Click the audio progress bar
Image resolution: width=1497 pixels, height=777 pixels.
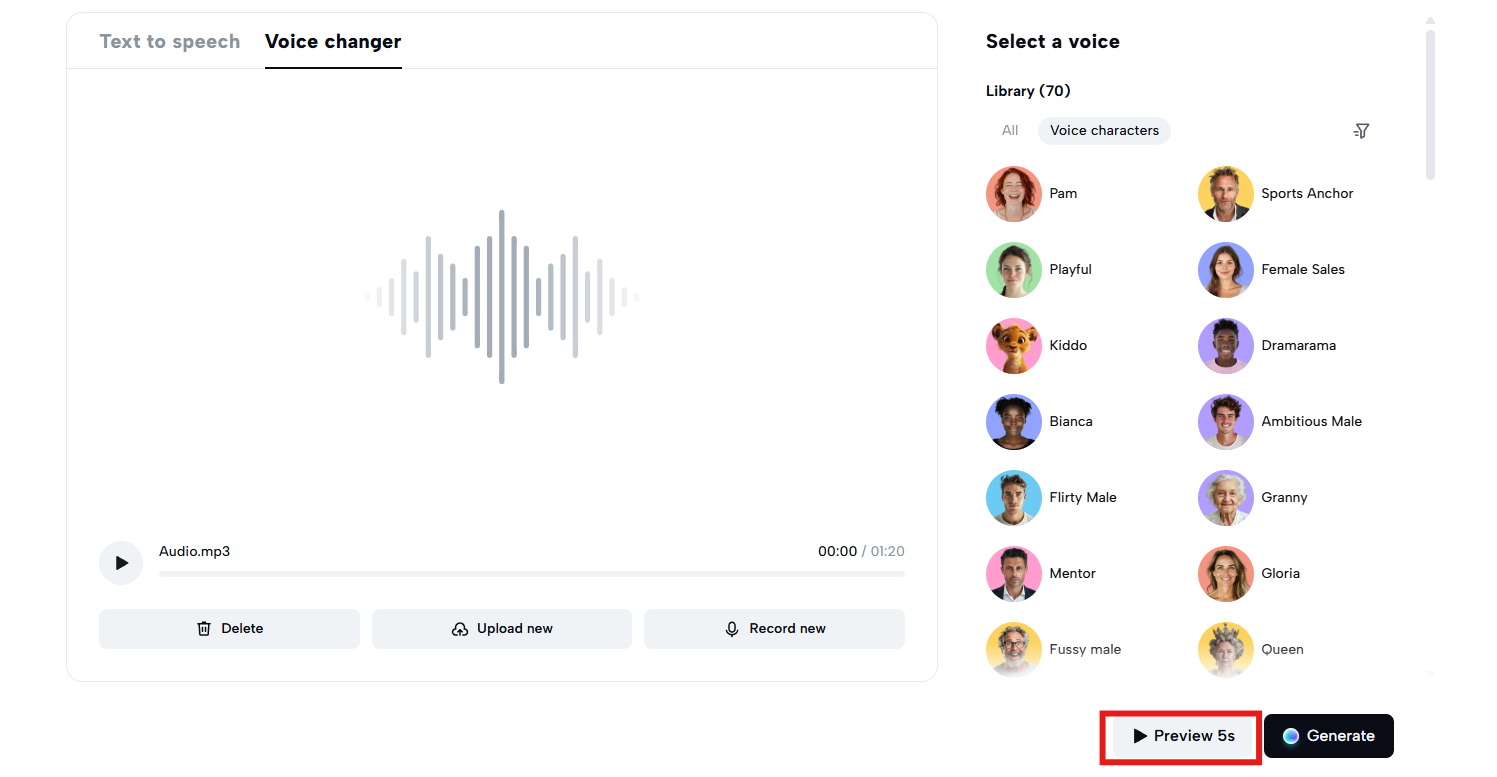tap(531, 574)
